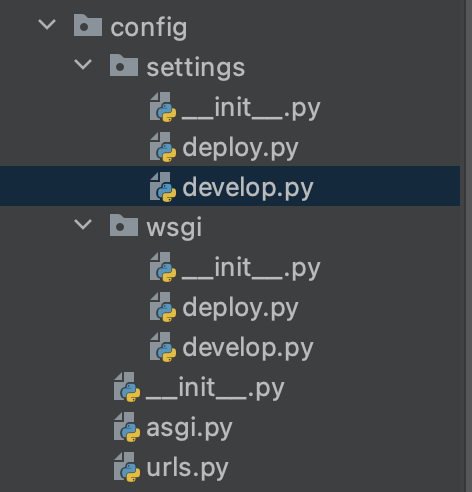
Task: Click the config folder icon
Action: click(88, 25)
